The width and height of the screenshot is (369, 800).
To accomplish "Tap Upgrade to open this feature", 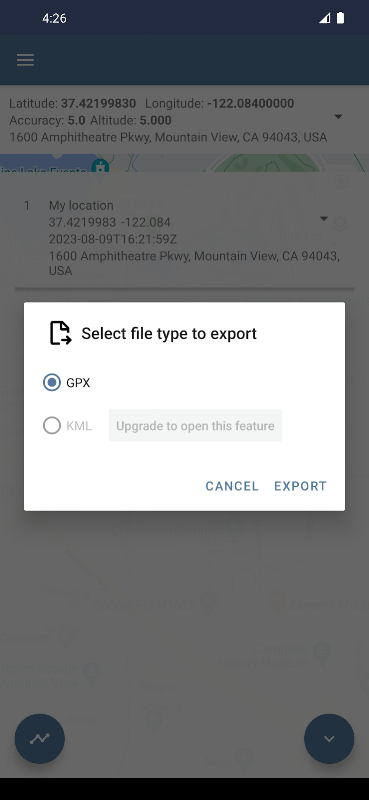I will click(195, 426).
